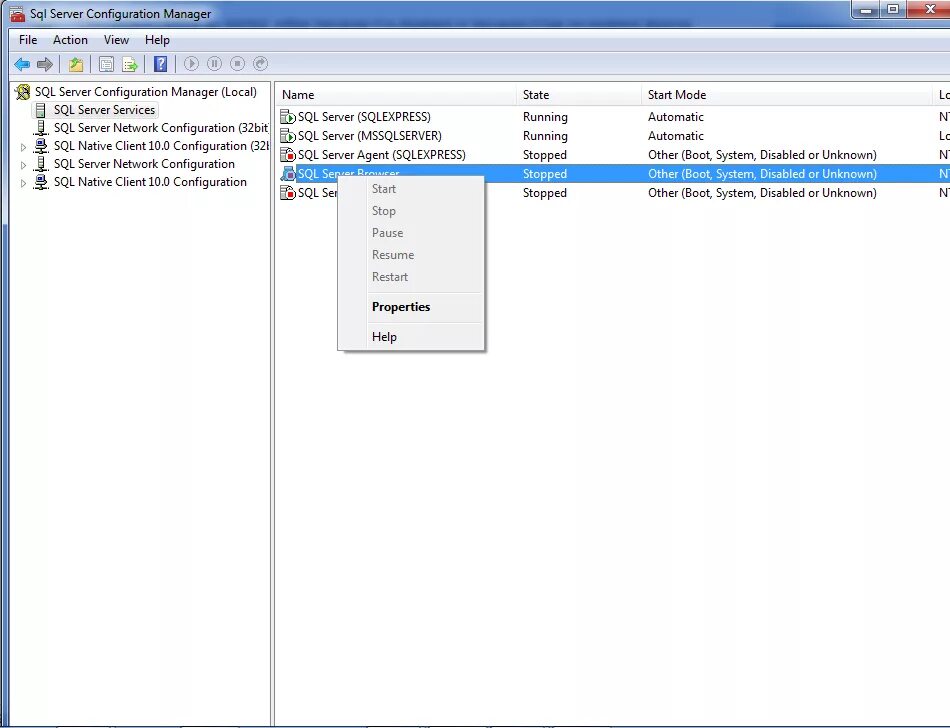Image resolution: width=950 pixels, height=728 pixels.
Task: Choose Help in the context menu
Action: click(384, 337)
